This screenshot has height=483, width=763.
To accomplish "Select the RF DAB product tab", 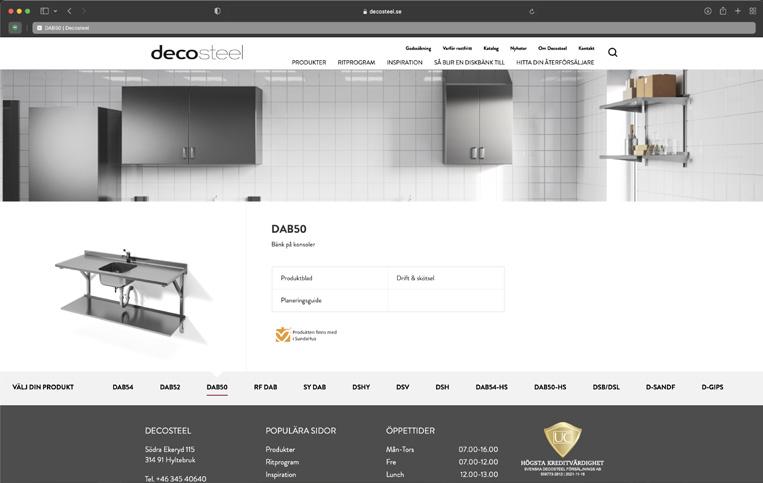I will (265, 387).
